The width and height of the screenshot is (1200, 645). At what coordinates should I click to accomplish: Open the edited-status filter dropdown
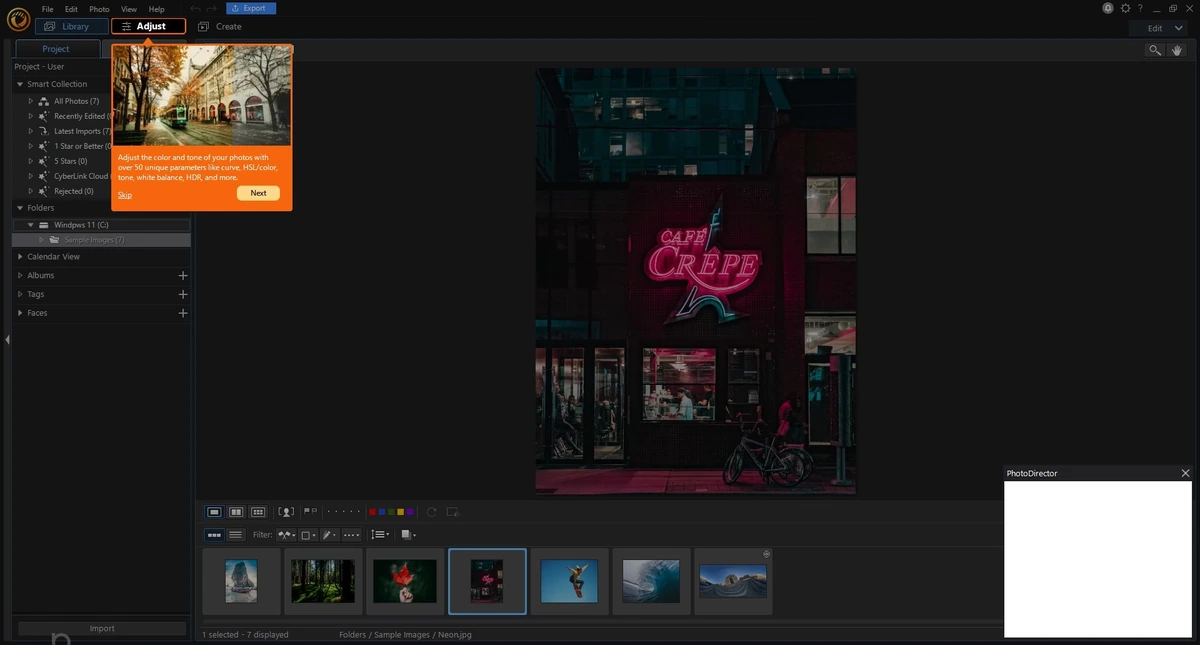329,535
